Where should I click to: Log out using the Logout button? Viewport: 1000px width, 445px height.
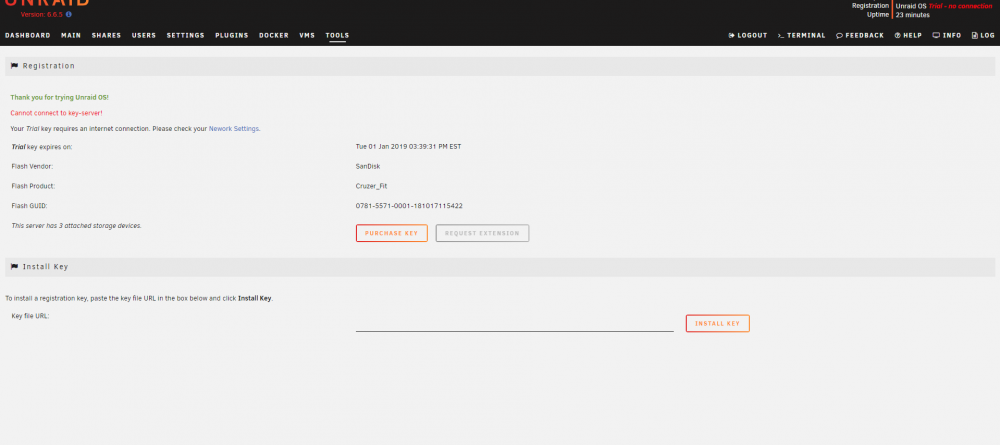point(747,36)
